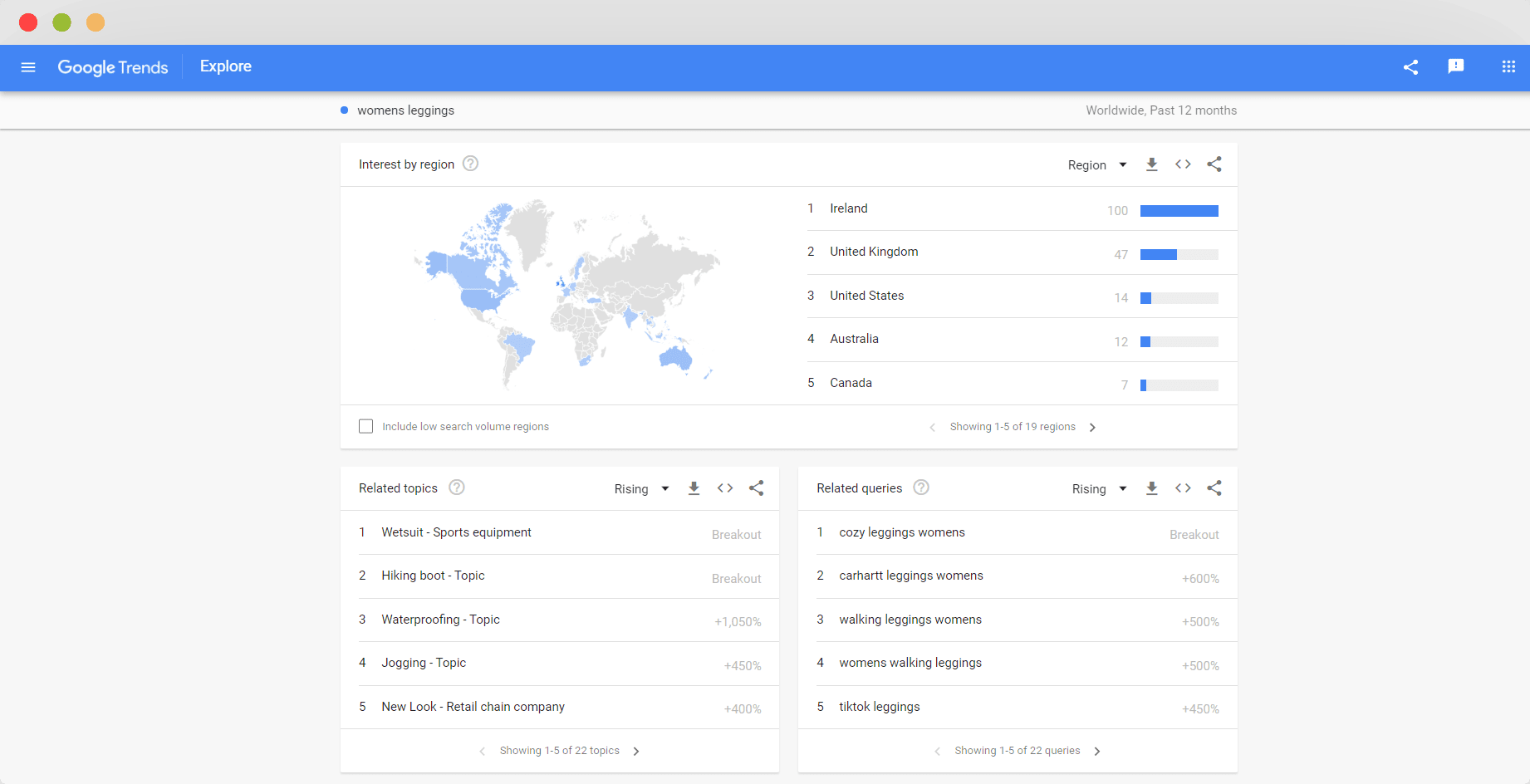
Task: Click the Google Trends logo
Action: point(113,67)
